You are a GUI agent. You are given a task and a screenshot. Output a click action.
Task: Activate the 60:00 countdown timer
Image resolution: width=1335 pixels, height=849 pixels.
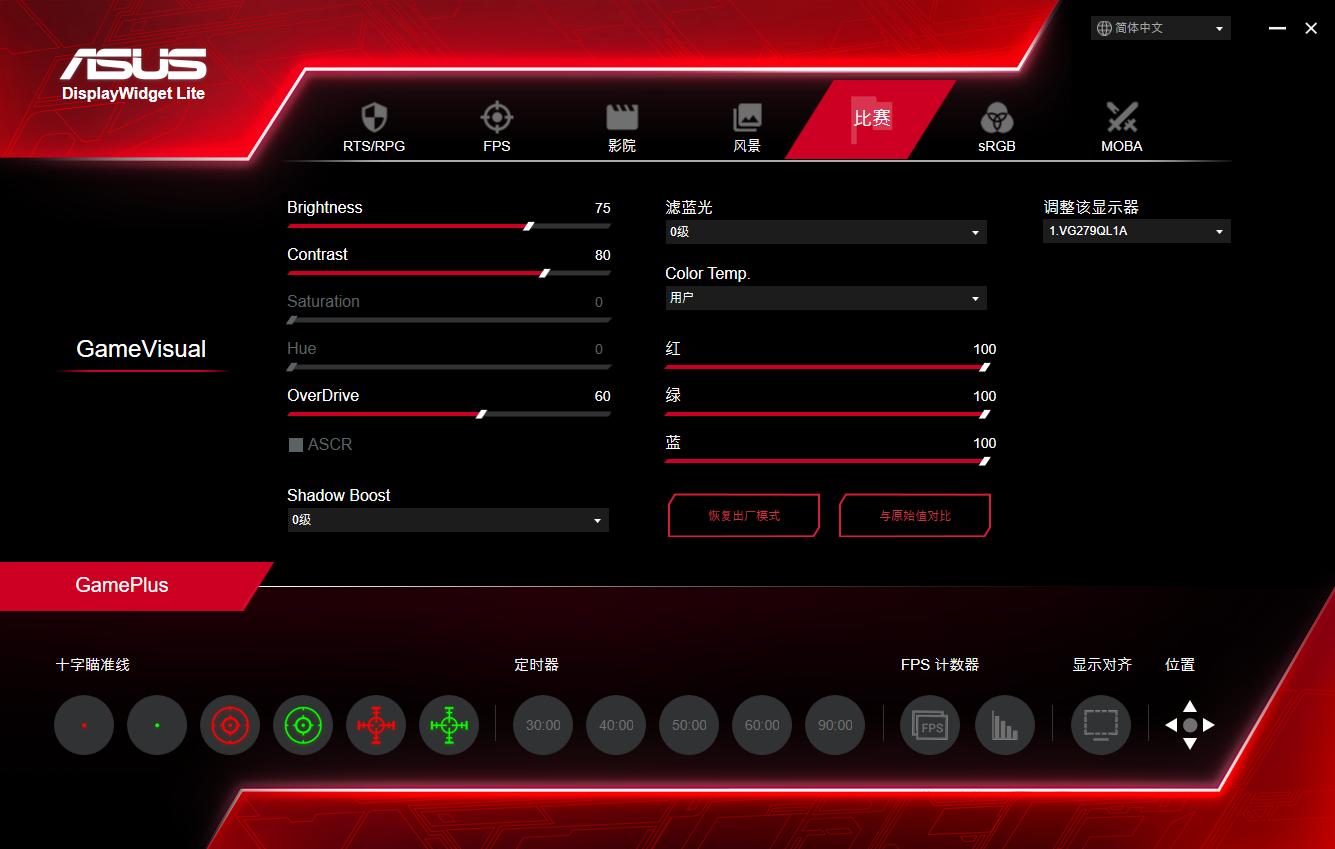pyautogui.click(x=762, y=725)
